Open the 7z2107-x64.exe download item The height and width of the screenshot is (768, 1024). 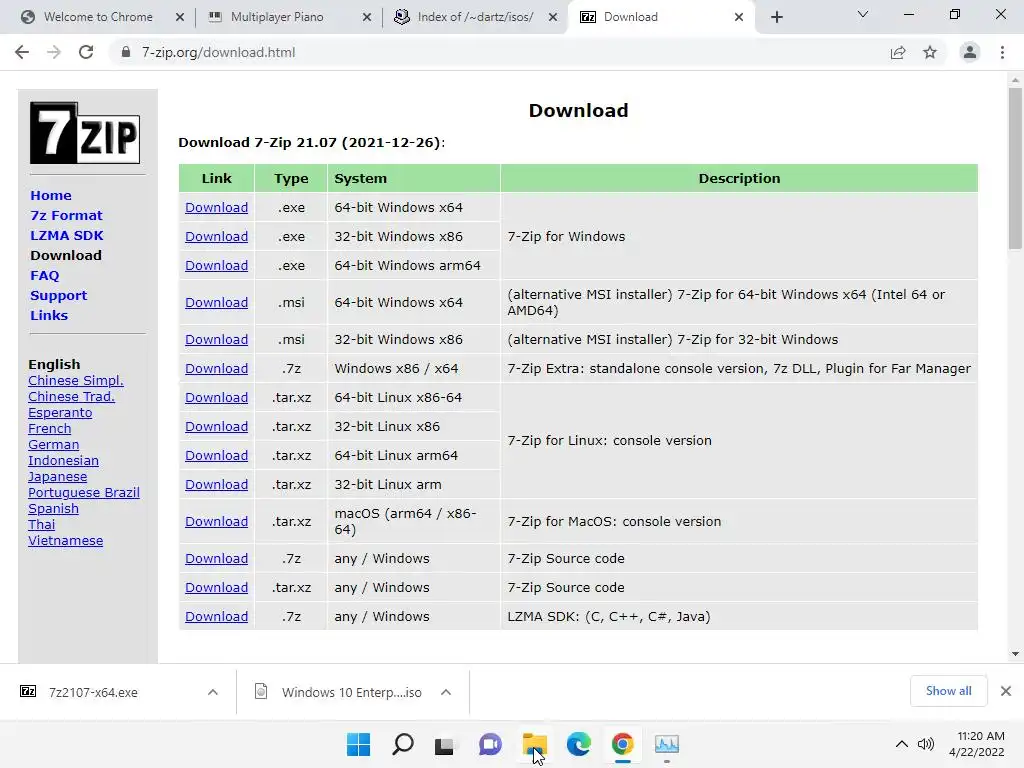pos(93,692)
